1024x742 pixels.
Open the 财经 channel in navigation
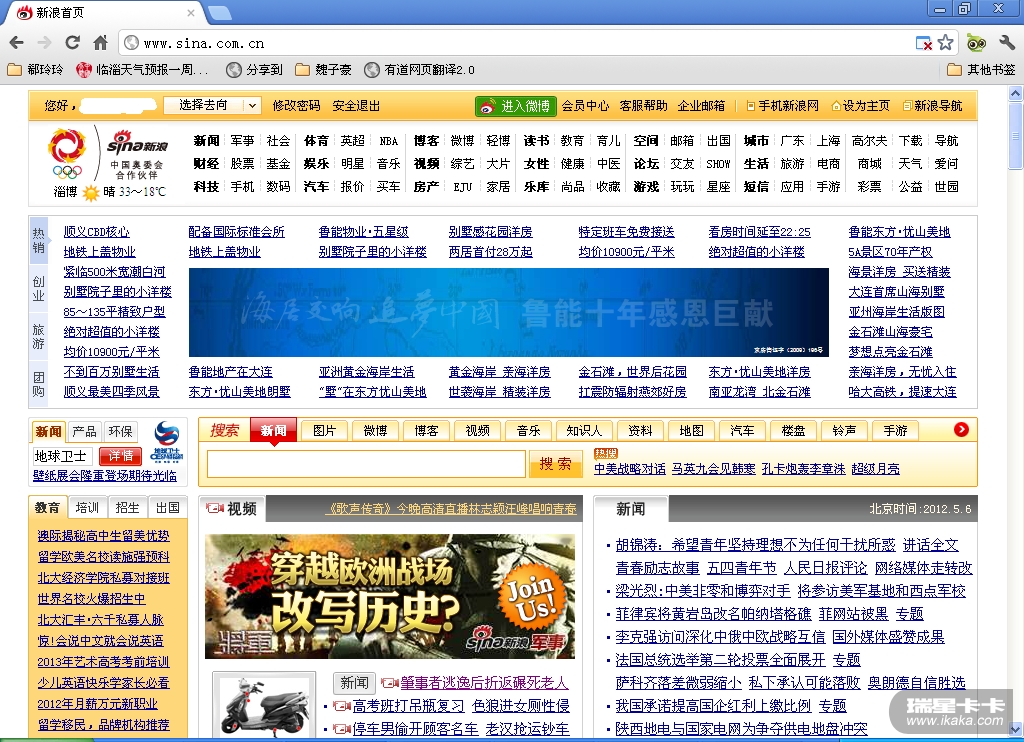coord(206,164)
